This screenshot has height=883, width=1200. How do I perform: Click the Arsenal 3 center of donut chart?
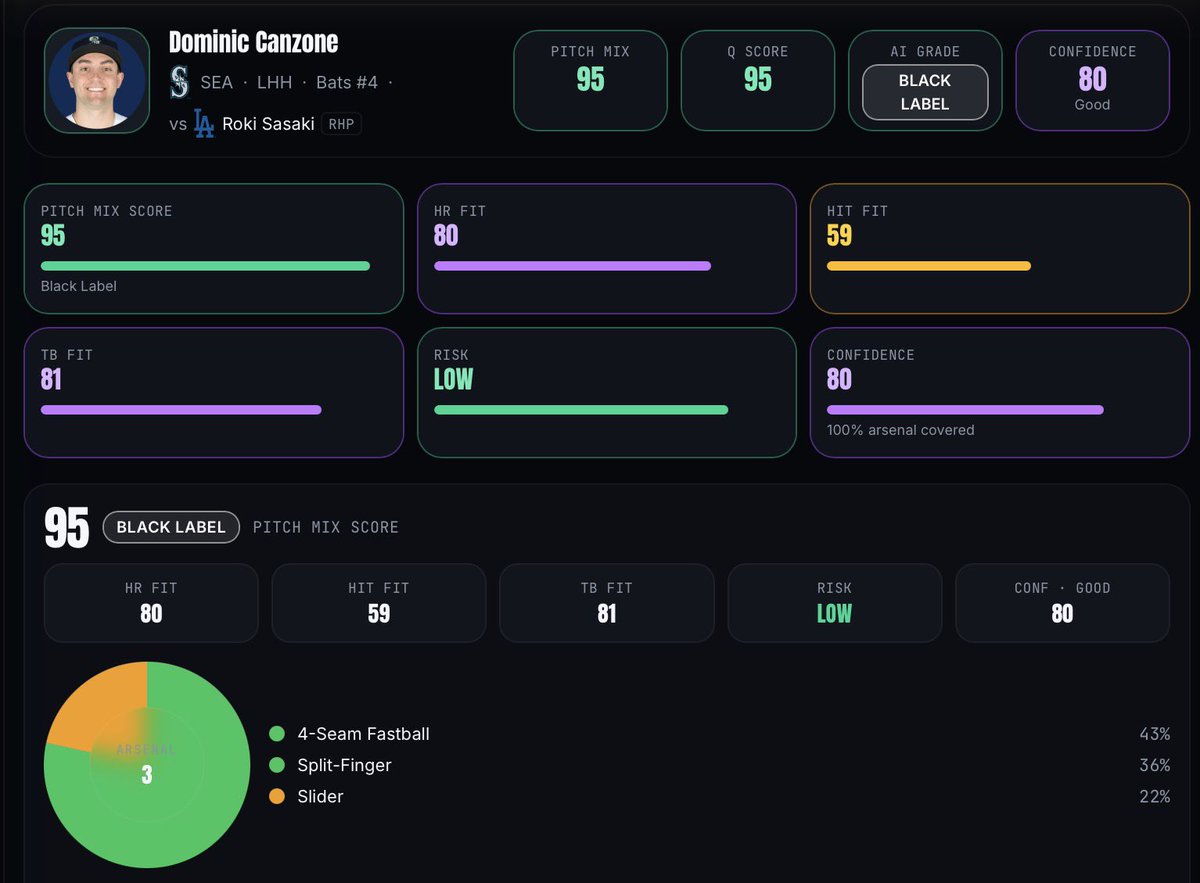pyautogui.click(x=147, y=765)
